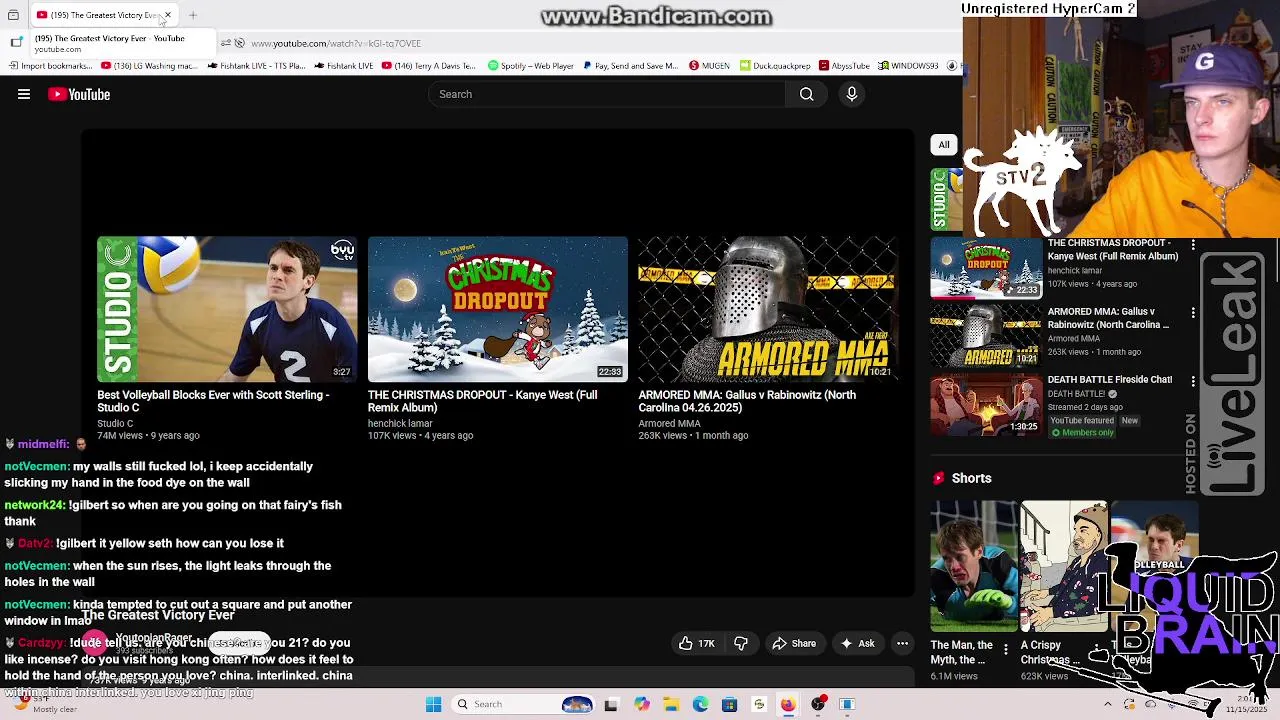Select the All filter chip
Image resolution: width=1280 pixels, height=720 pixels.
pyautogui.click(x=944, y=144)
